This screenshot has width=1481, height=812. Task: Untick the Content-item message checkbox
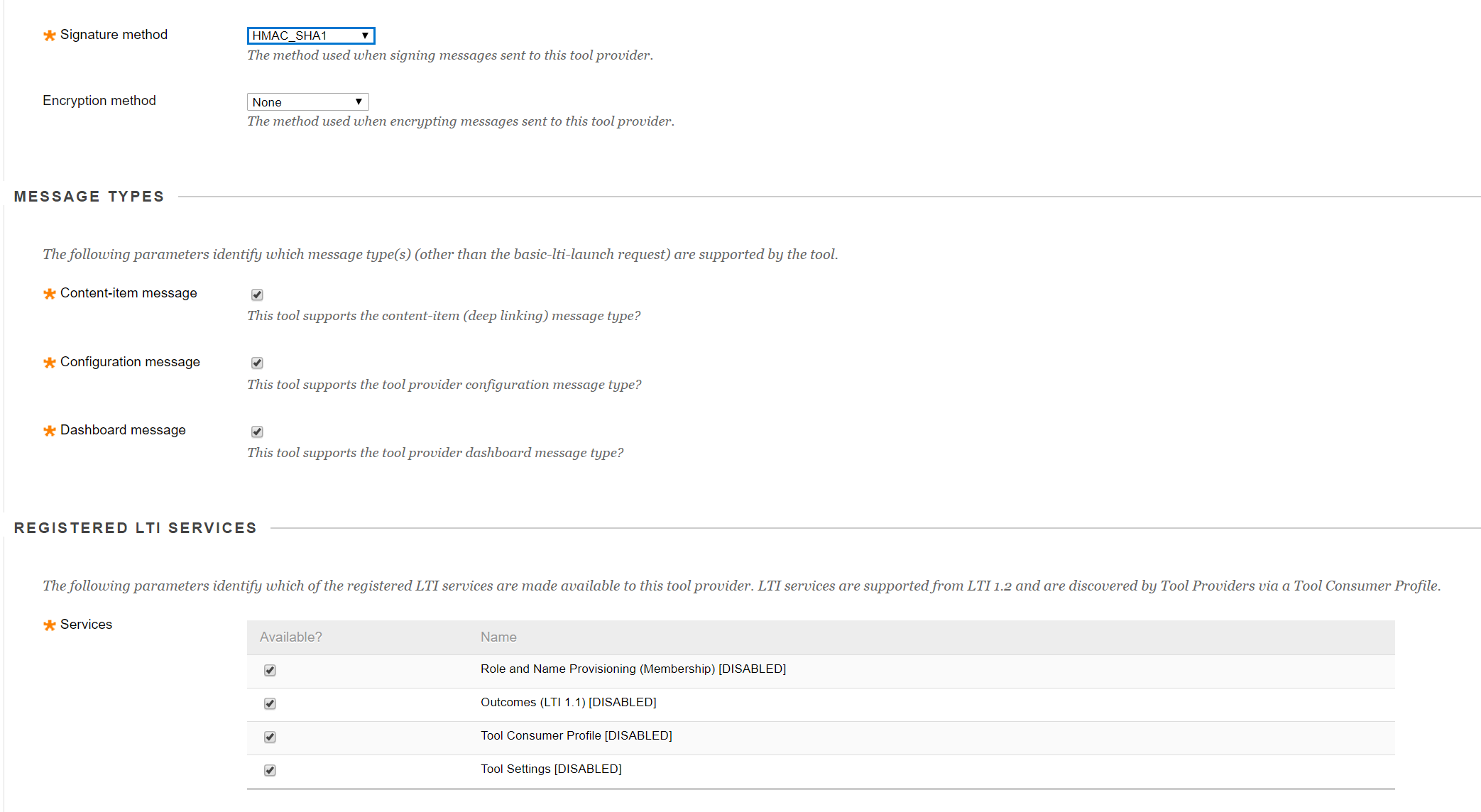click(257, 295)
